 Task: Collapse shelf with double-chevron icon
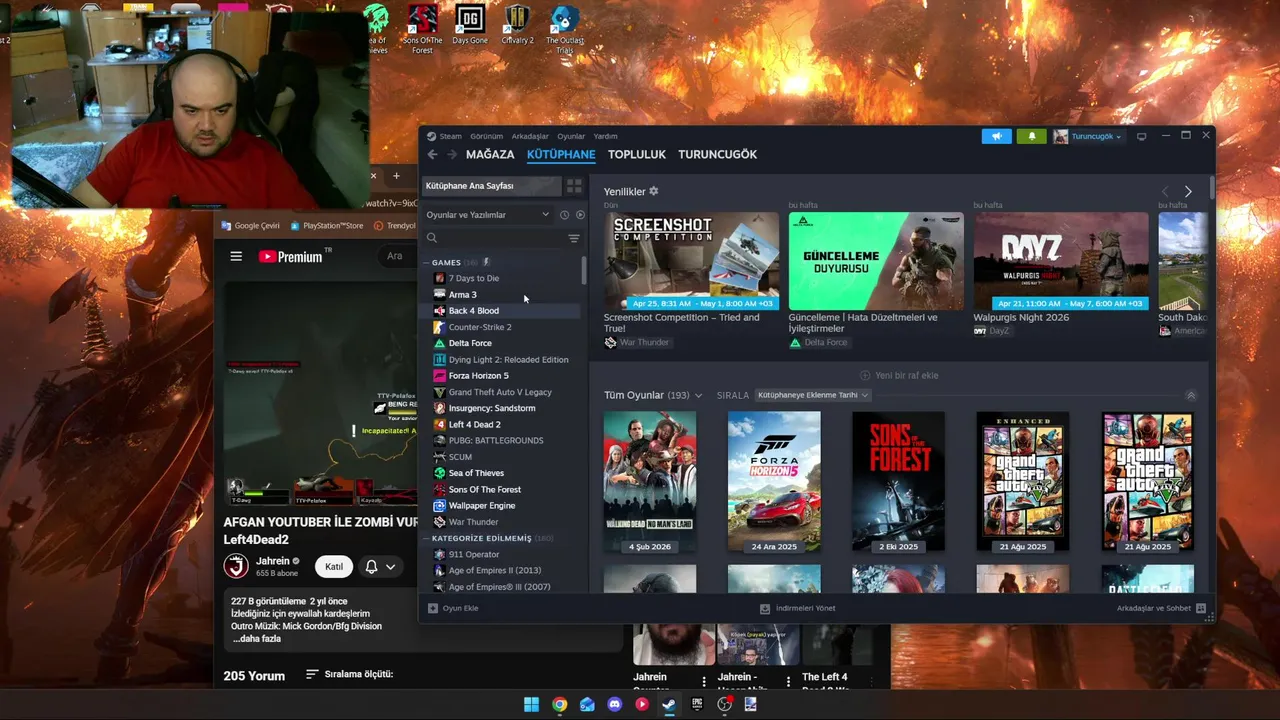1191,396
